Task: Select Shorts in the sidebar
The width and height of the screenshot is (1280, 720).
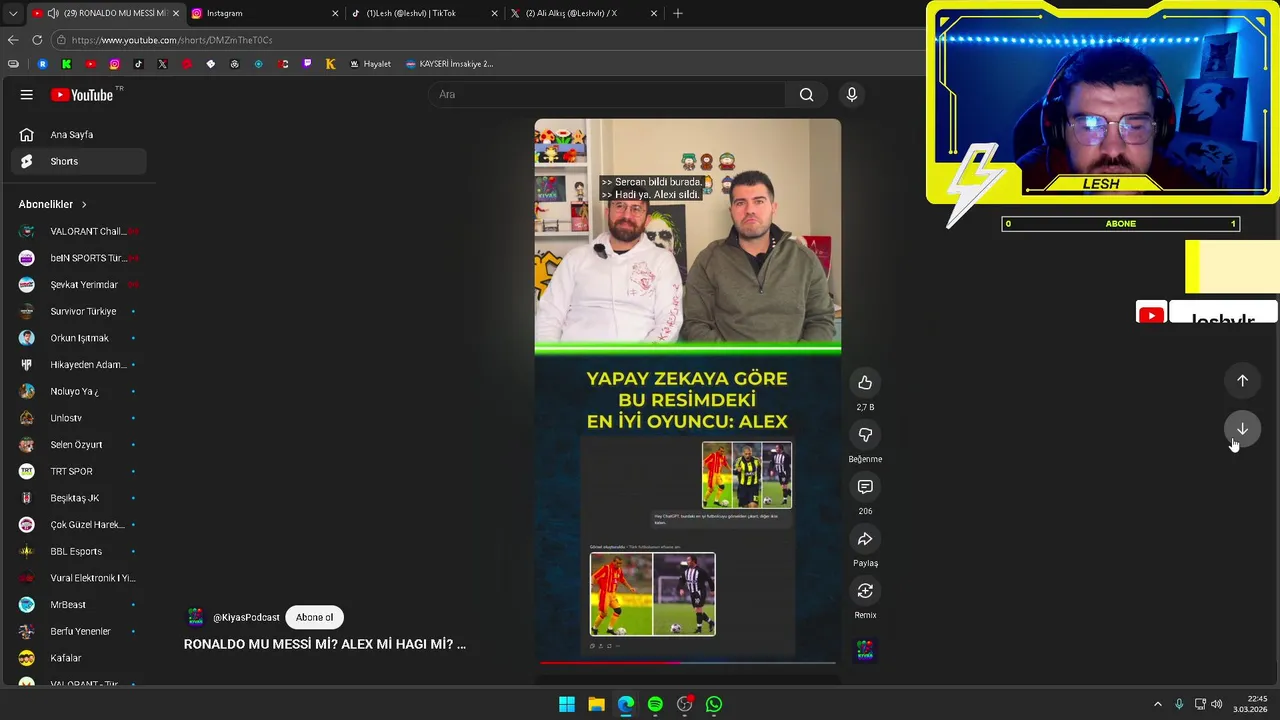Action: tap(78, 161)
